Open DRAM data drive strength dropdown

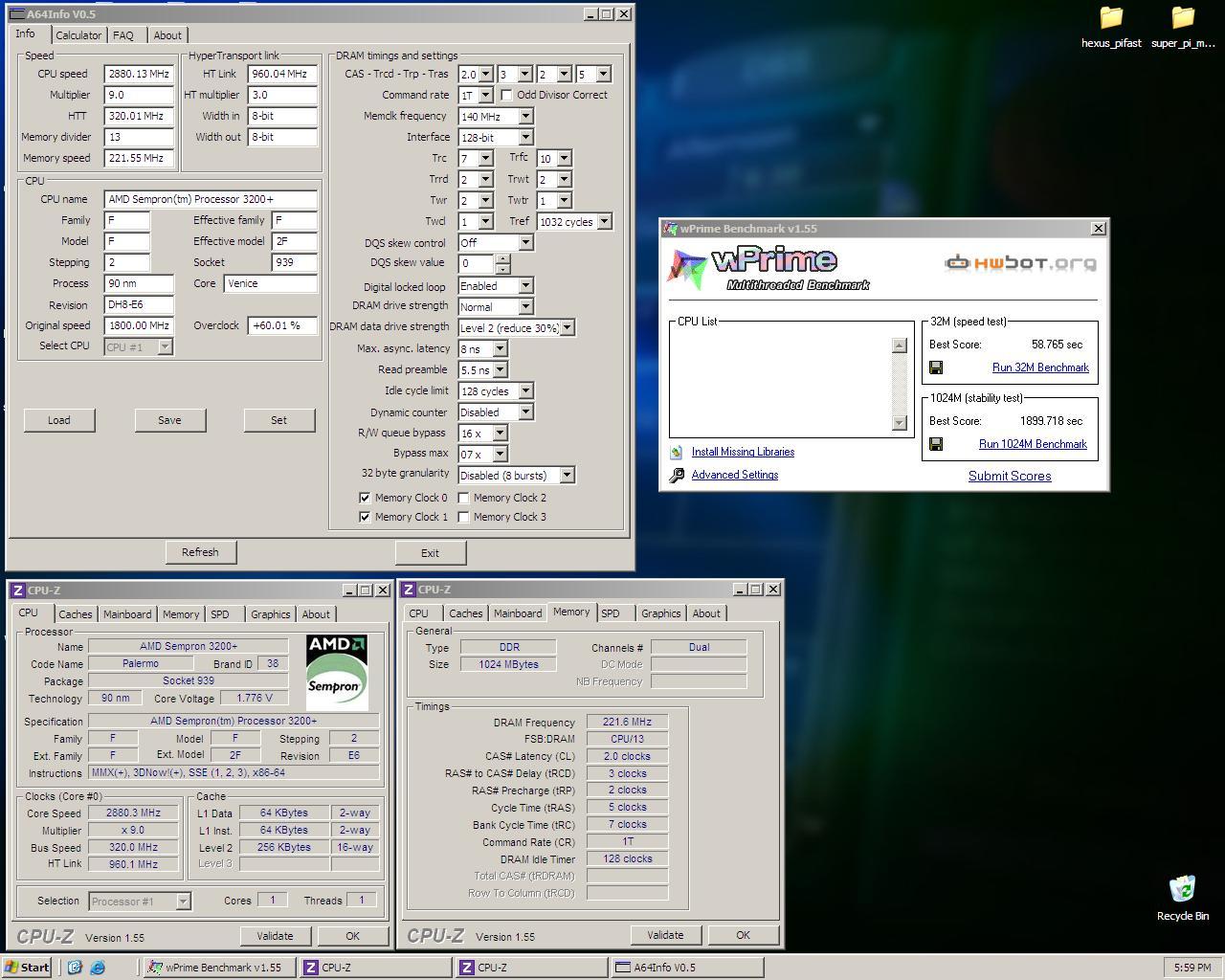(568, 327)
